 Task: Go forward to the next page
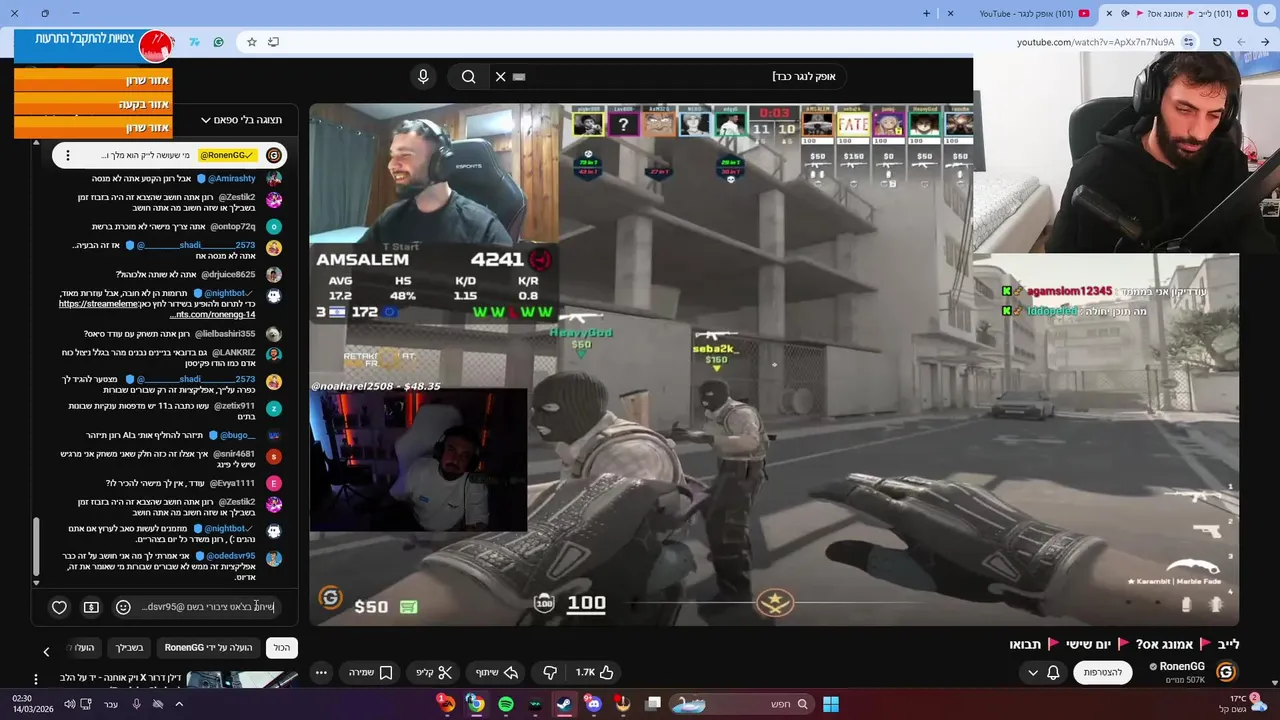coord(1241,42)
